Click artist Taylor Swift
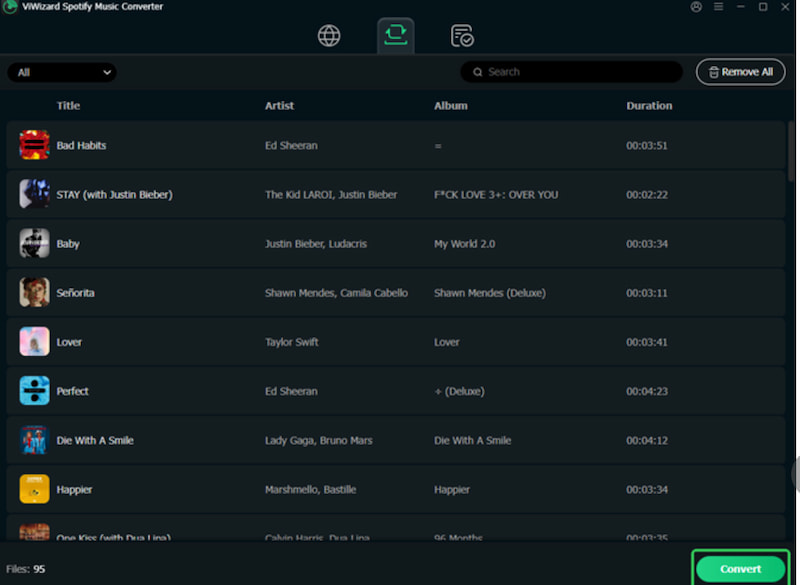This screenshot has height=585, width=800. [291, 342]
